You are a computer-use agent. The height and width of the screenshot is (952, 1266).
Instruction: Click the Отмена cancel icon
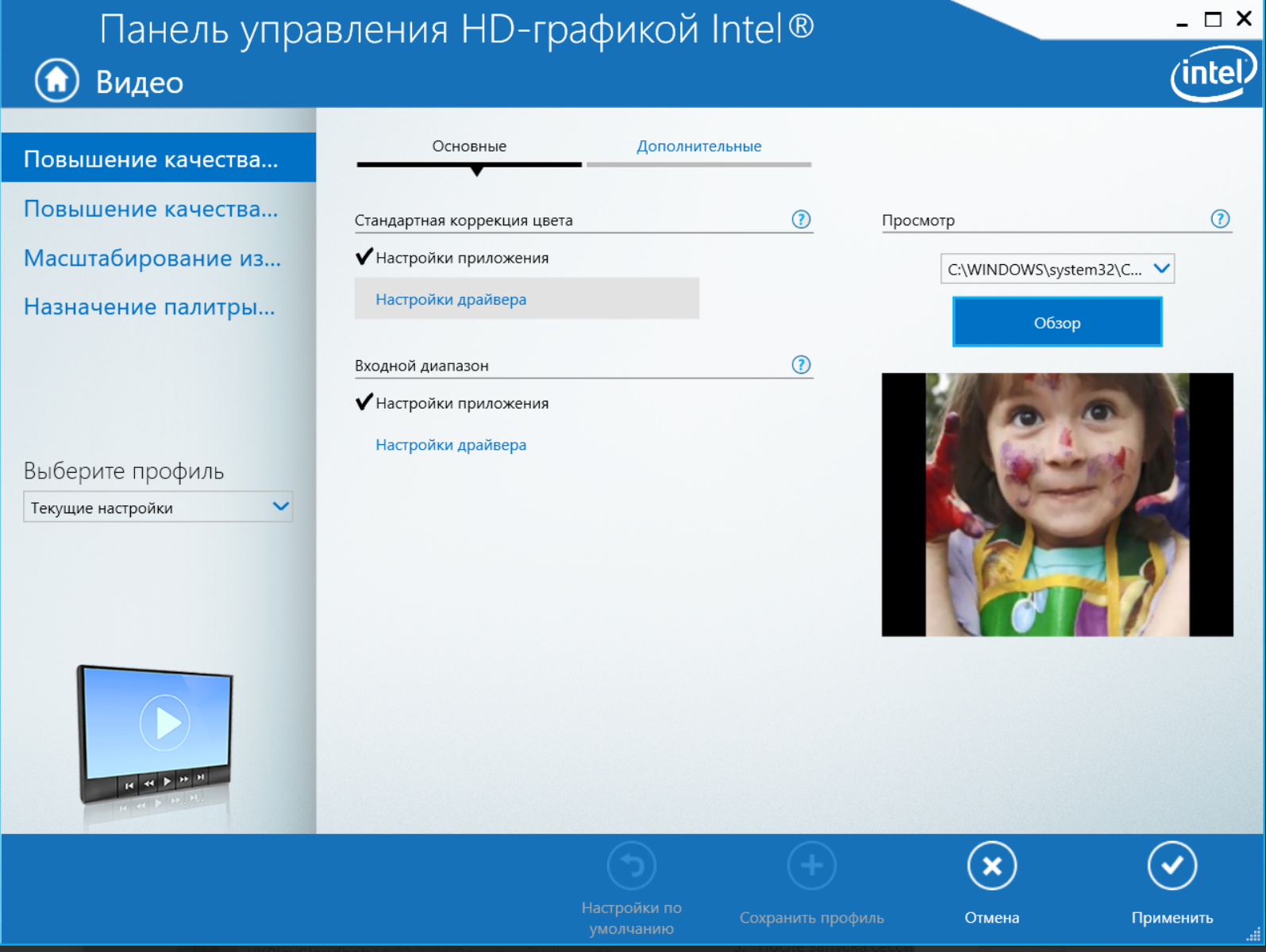point(991,866)
